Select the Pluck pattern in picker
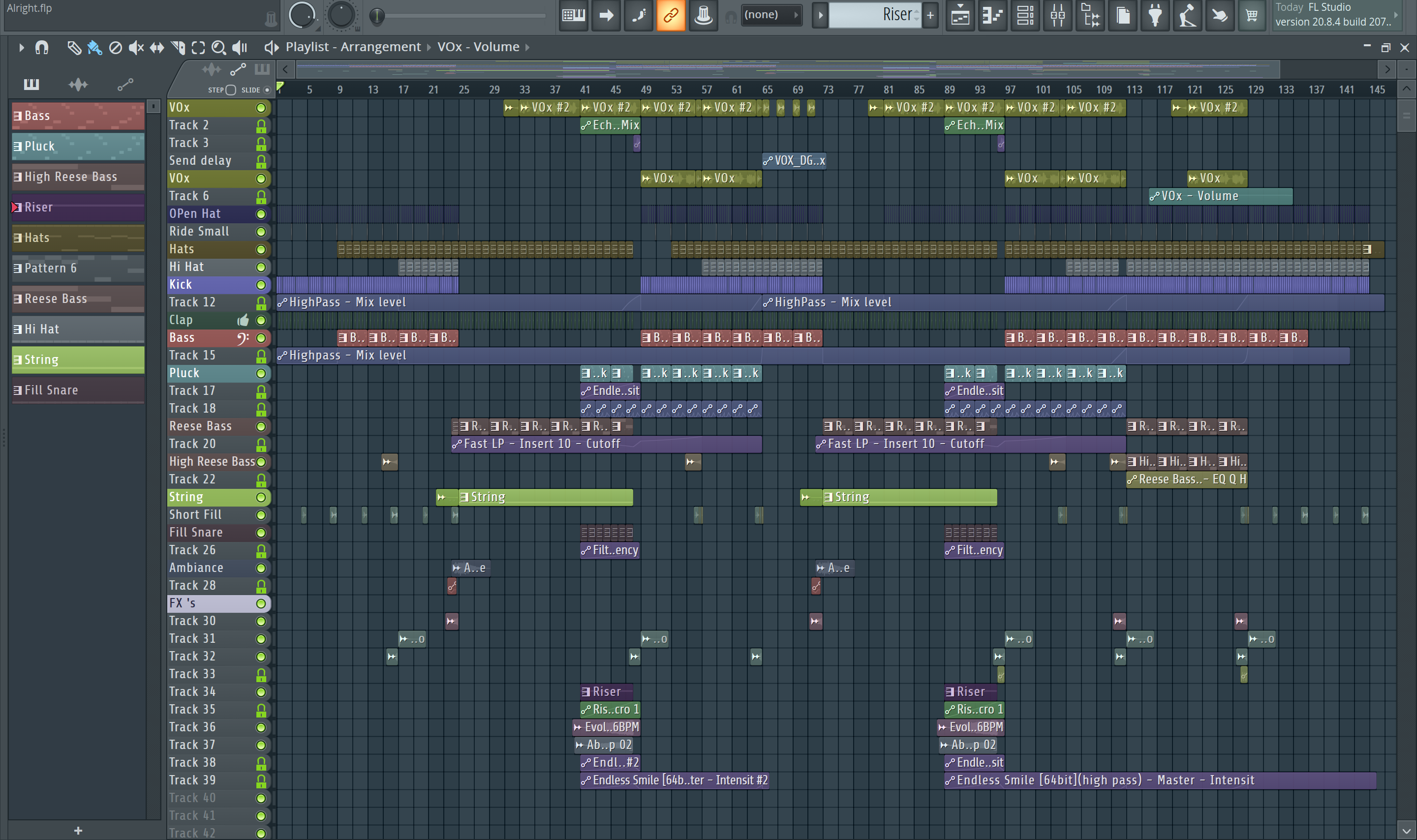The height and width of the screenshot is (840, 1417). pyautogui.click(x=78, y=147)
